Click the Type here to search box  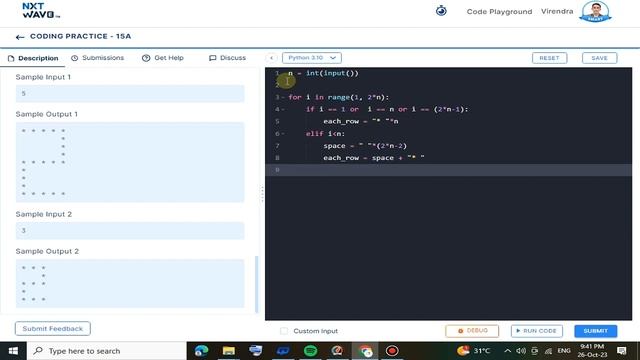click(x=107, y=351)
